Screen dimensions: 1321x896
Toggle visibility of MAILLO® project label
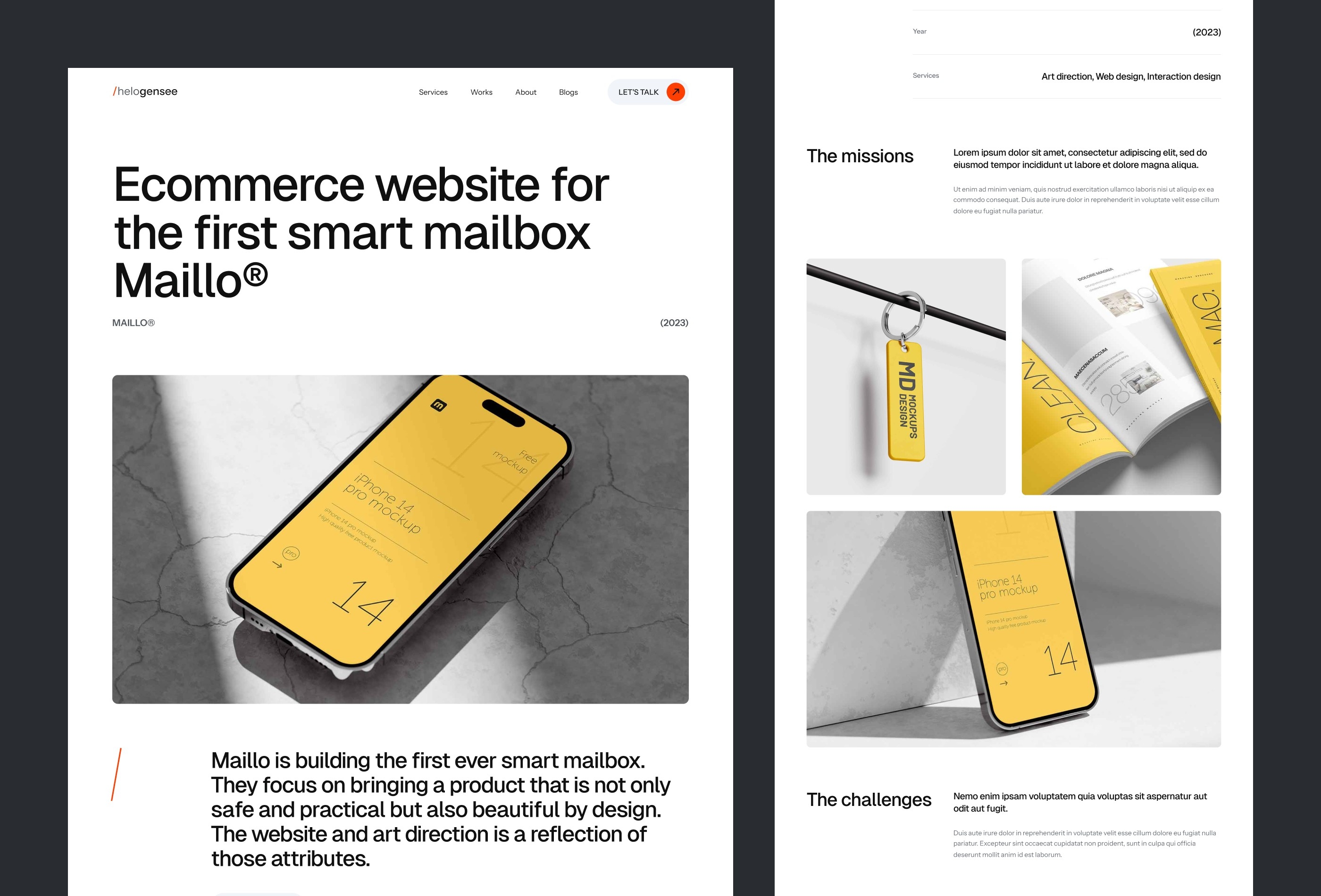pos(134,323)
